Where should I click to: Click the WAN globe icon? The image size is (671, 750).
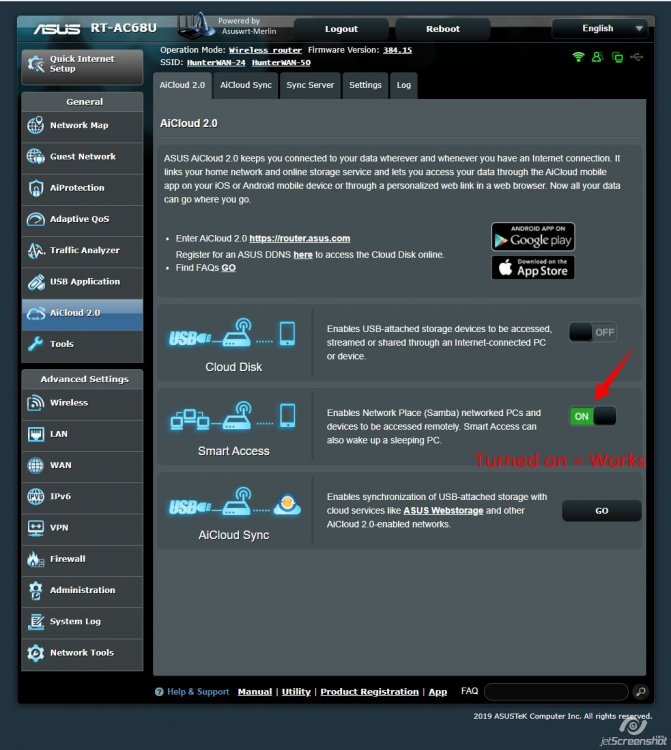[36, 465]
